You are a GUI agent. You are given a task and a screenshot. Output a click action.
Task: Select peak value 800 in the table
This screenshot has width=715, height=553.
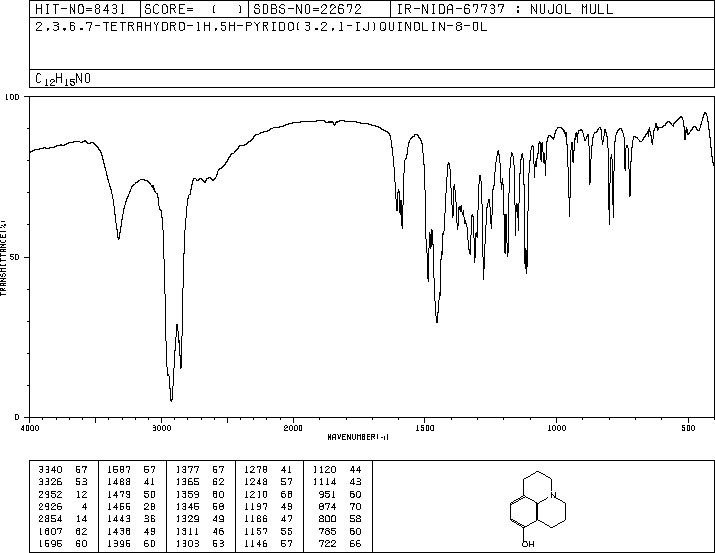(x=327, y=519)
